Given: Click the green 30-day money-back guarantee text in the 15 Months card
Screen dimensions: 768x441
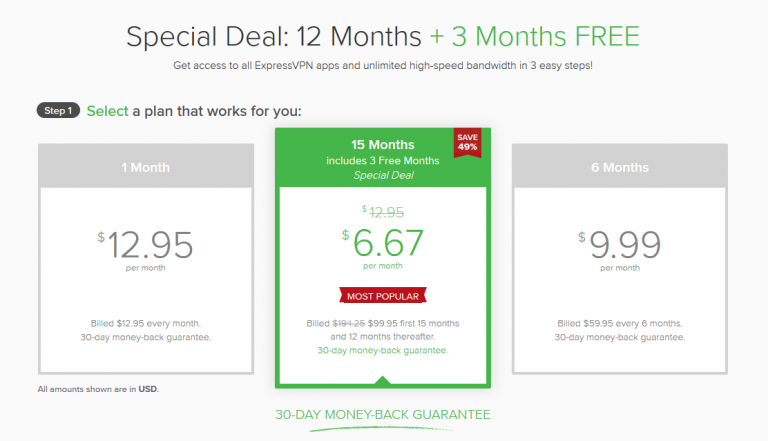Looking at the screenshot, I should pyautogui.click(x=383, y=350).
